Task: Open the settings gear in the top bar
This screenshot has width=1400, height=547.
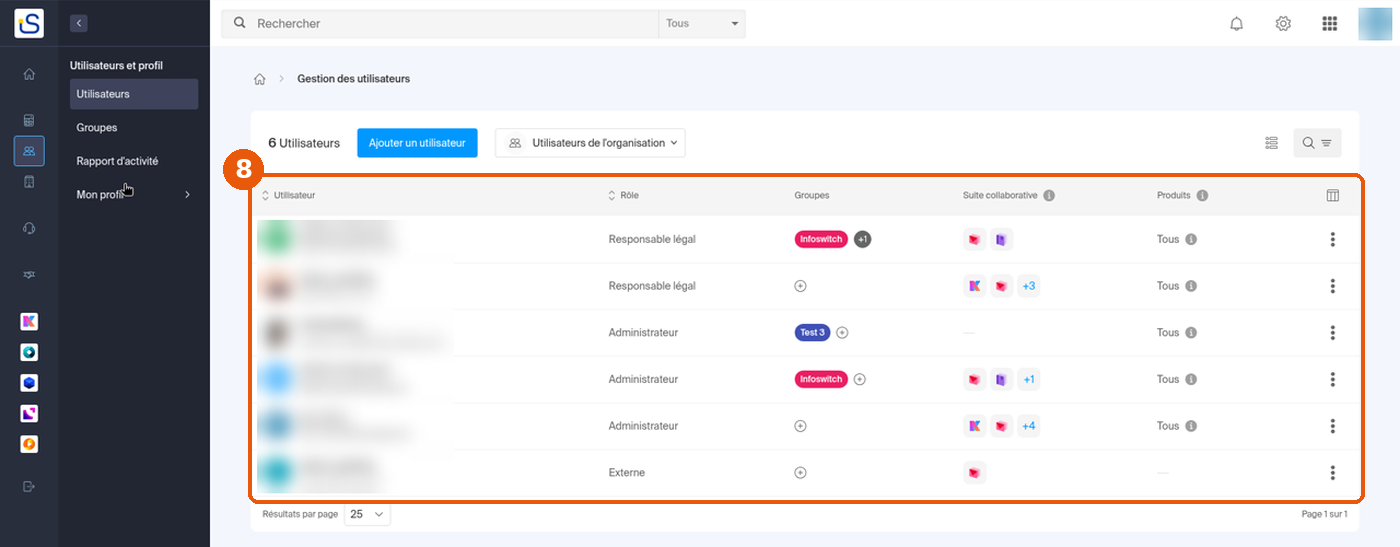Action: tap(1283, 23)
